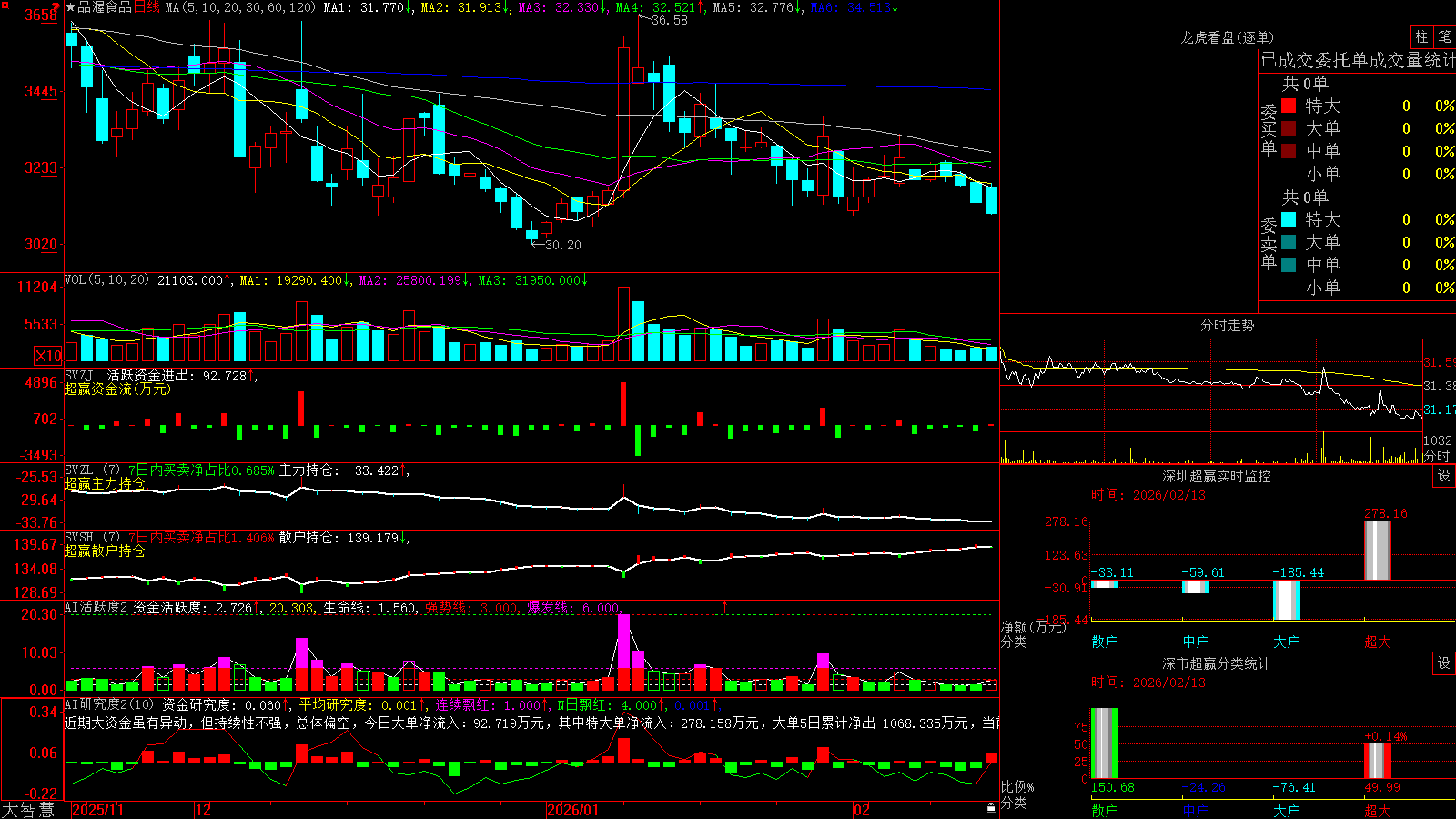Click the 30.20 low price annotation
Screen dimensions: 1456x819
coord(563,245)
